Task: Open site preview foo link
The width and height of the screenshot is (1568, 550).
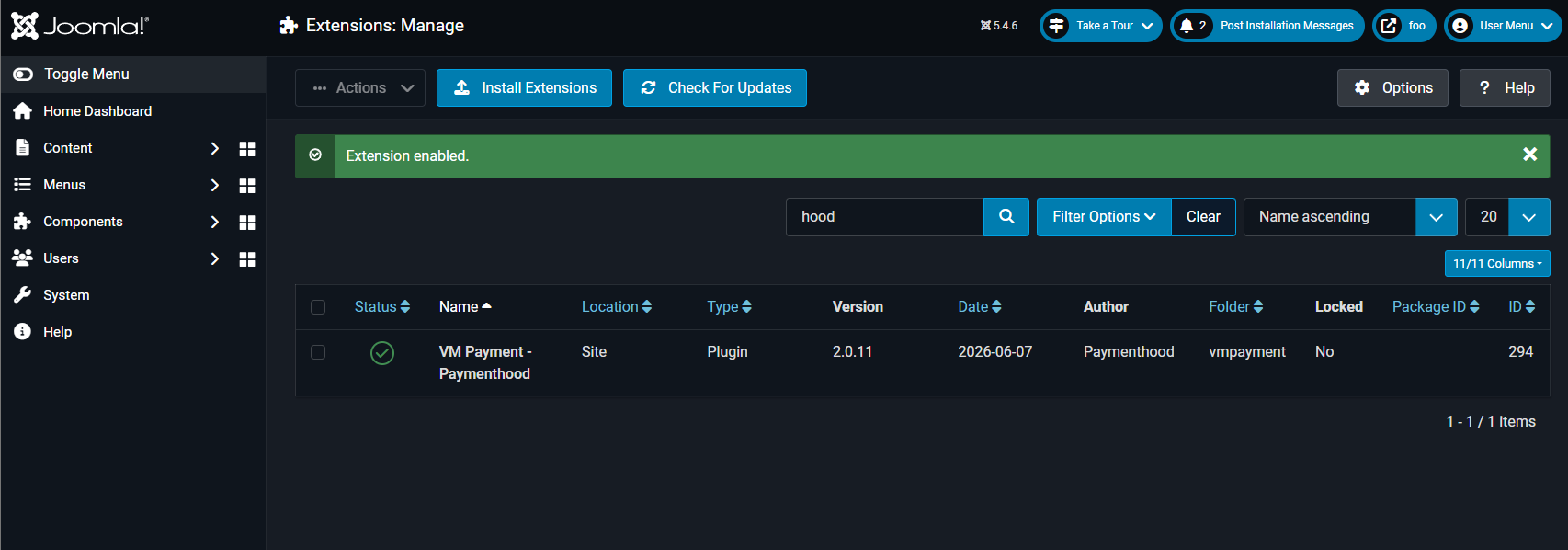Action: pyautogui.click(x=1404, y=26)
